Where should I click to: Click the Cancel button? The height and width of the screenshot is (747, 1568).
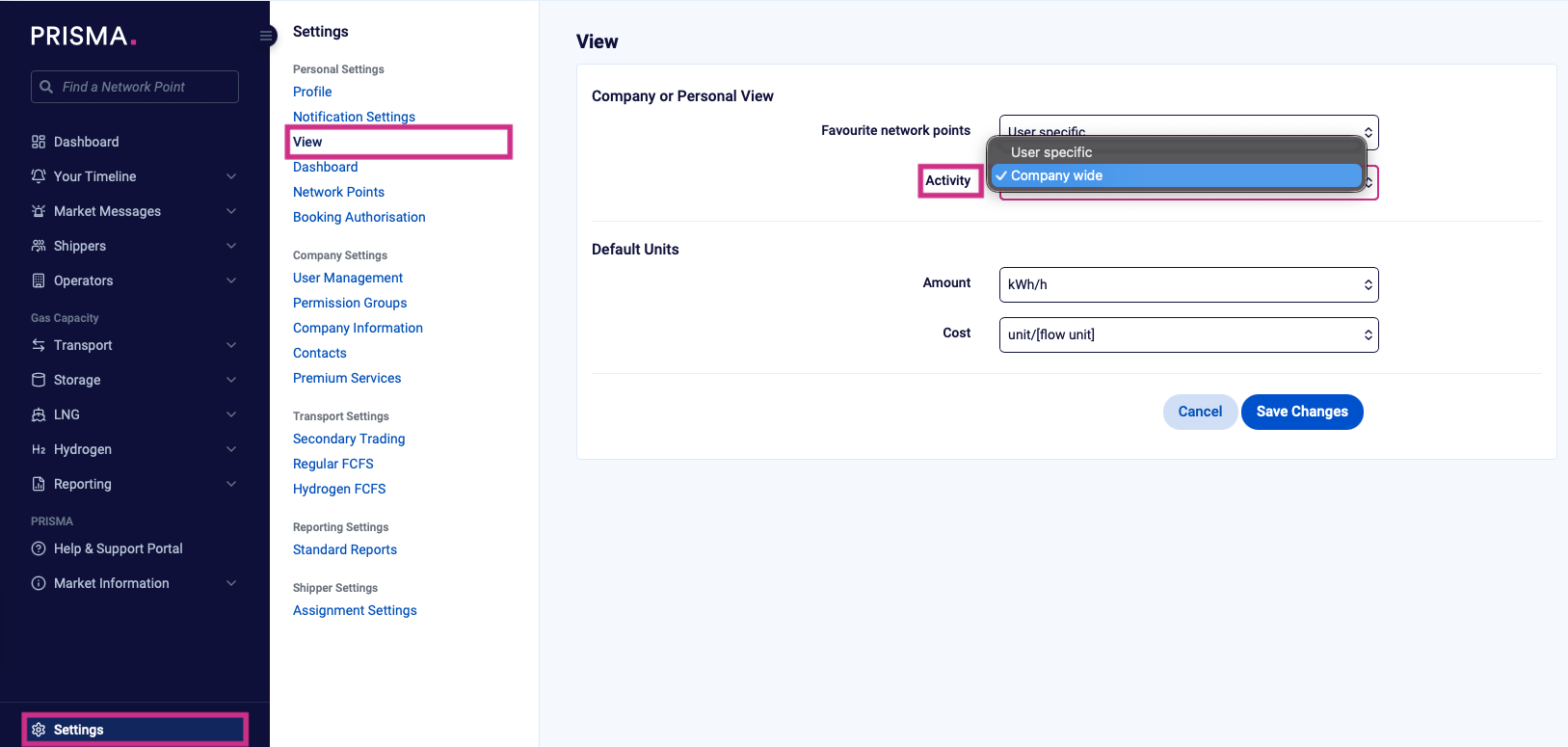pyautogui.click(x=1200, y=412)
